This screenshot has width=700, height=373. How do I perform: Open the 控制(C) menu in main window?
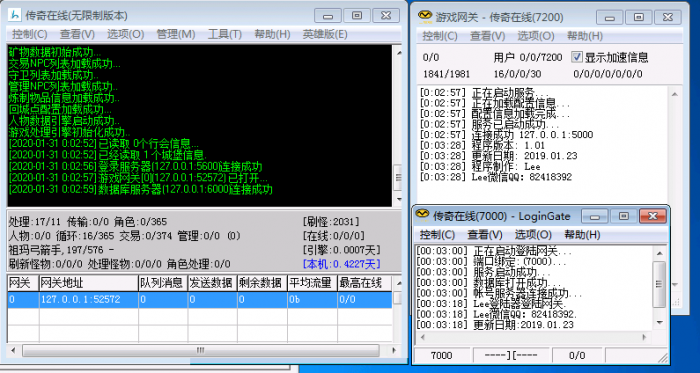coord(29,34)
